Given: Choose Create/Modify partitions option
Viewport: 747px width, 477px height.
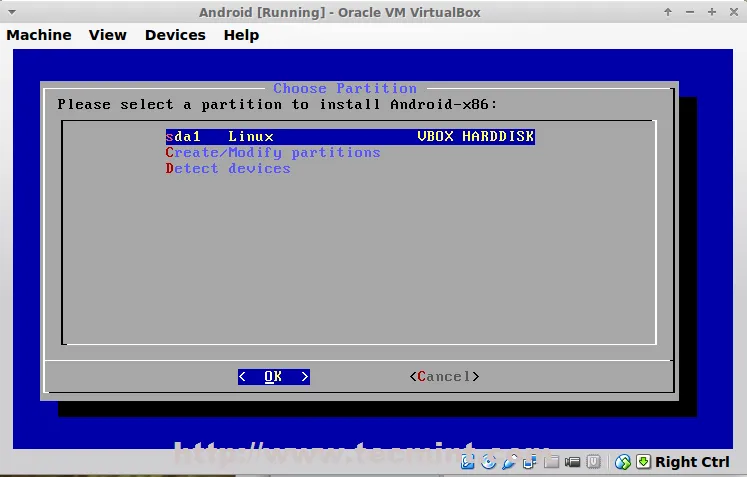Looking at the screenshot, I should coord(273,152).
